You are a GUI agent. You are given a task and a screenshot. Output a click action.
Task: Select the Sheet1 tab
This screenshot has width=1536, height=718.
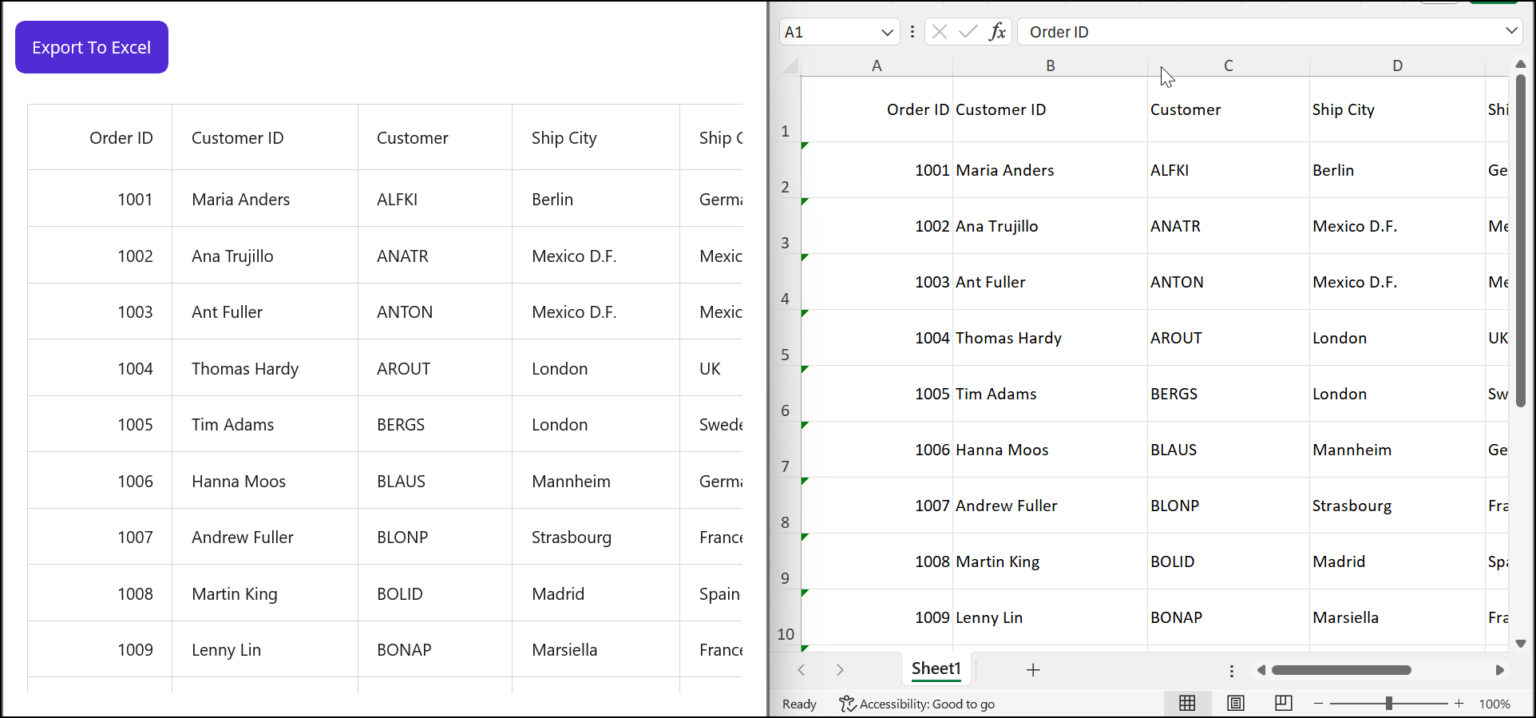point(935,668)
